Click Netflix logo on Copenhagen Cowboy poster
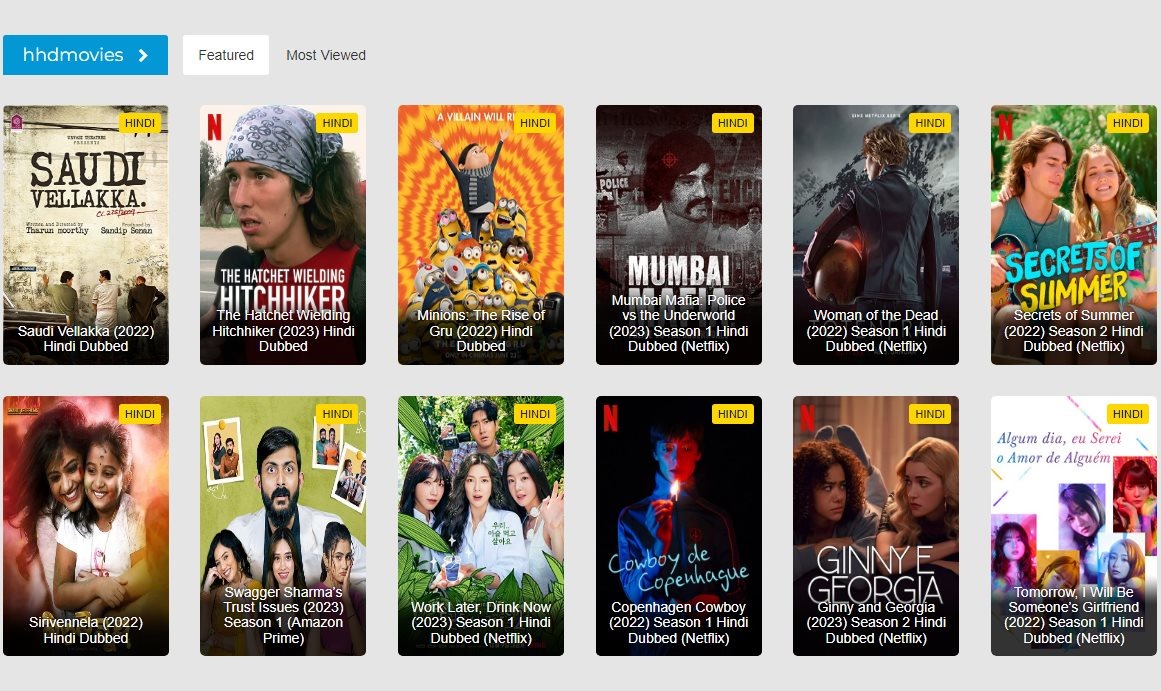The image size is (1161, 691). 610,416
